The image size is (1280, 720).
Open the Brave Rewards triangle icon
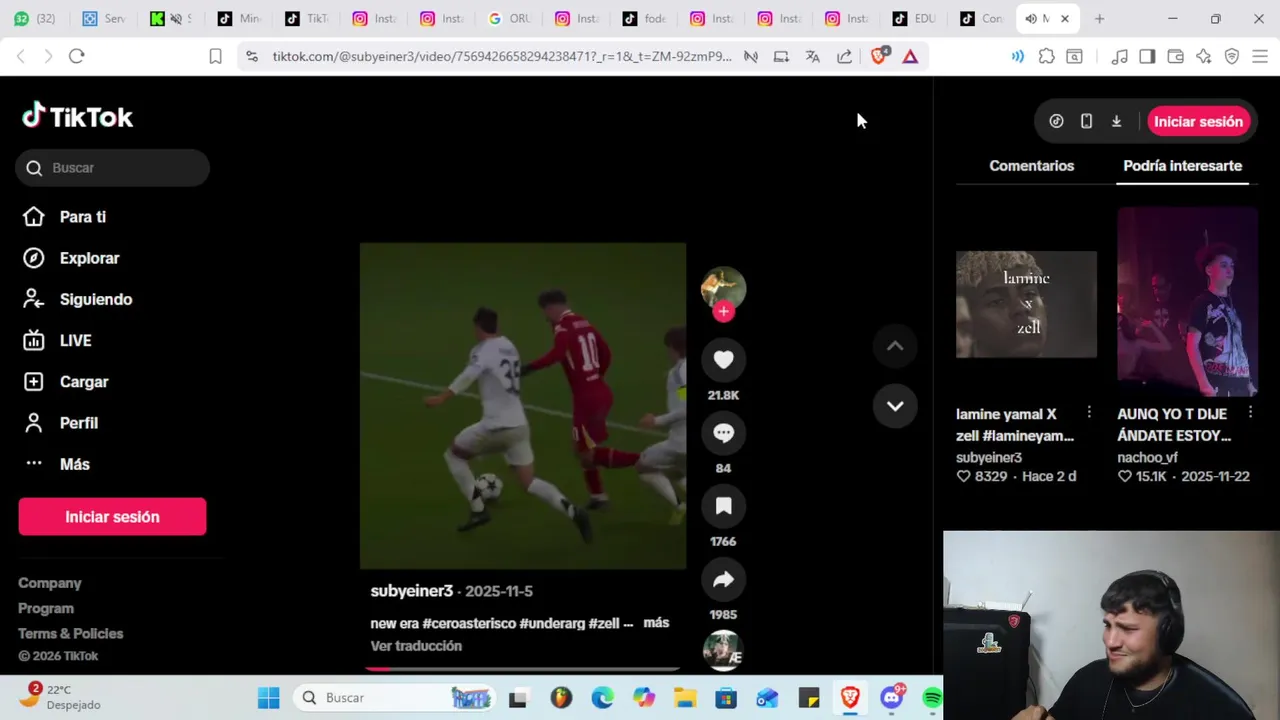coord(910,57)
